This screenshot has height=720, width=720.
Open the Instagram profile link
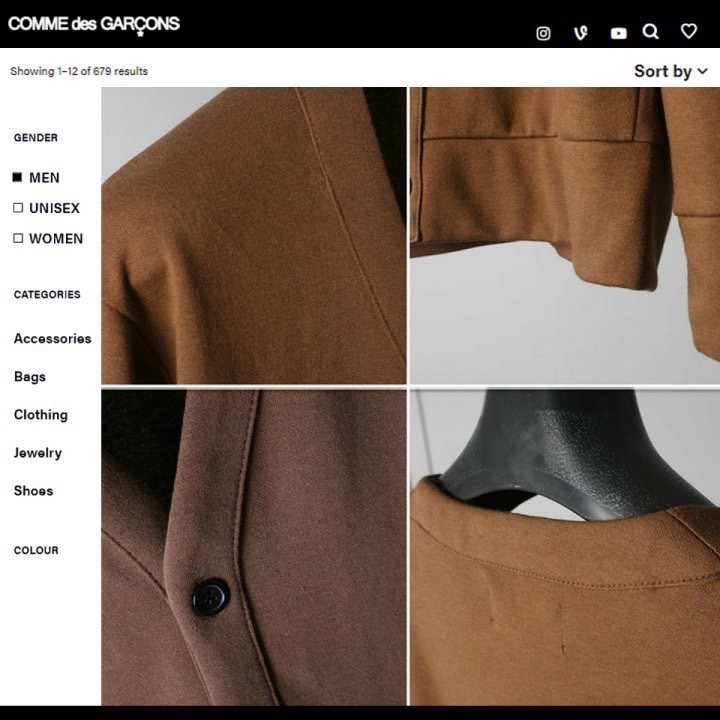[543, 33]
